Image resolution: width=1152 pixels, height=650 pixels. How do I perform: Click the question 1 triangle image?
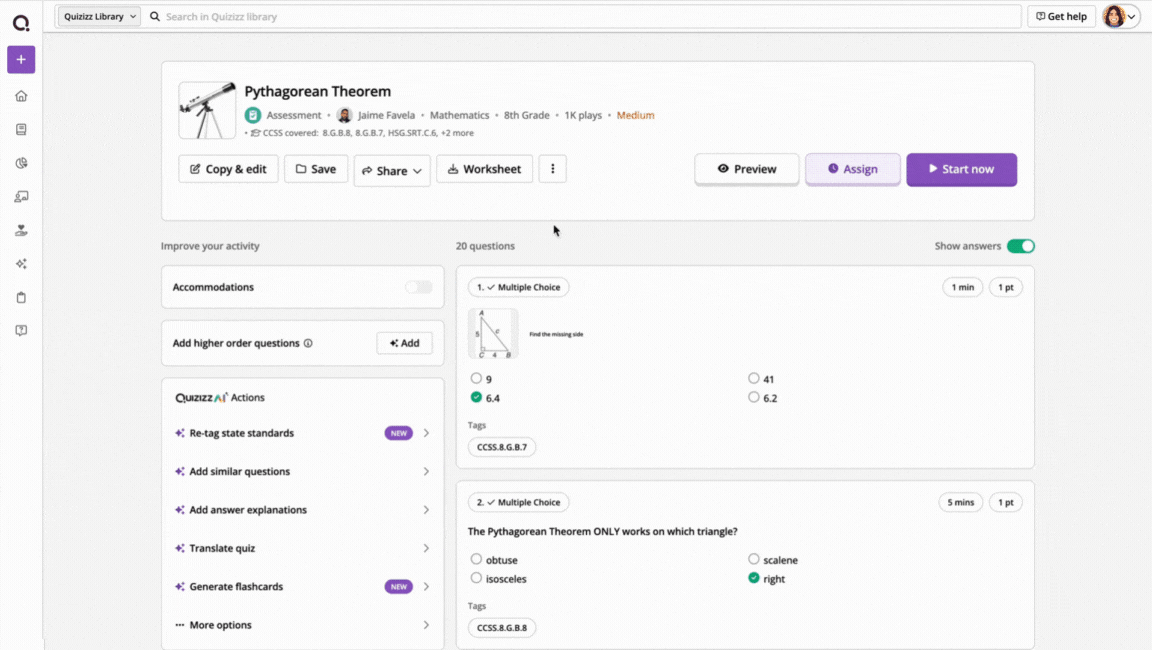point(493,333)
